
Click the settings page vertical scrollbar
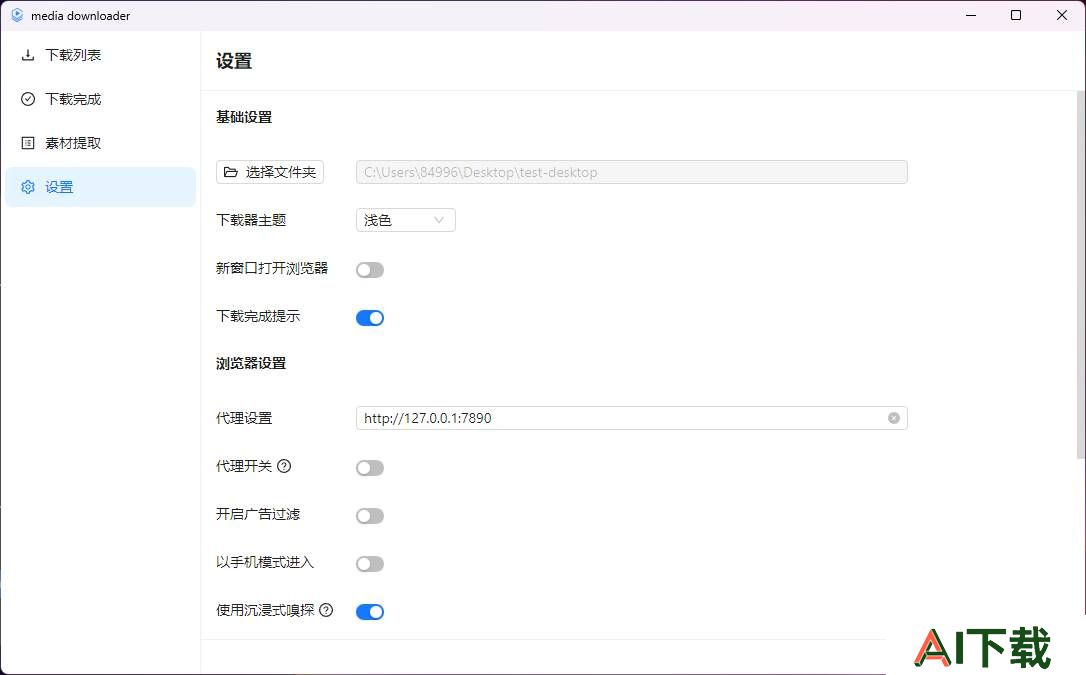[x=1081, y=274]
